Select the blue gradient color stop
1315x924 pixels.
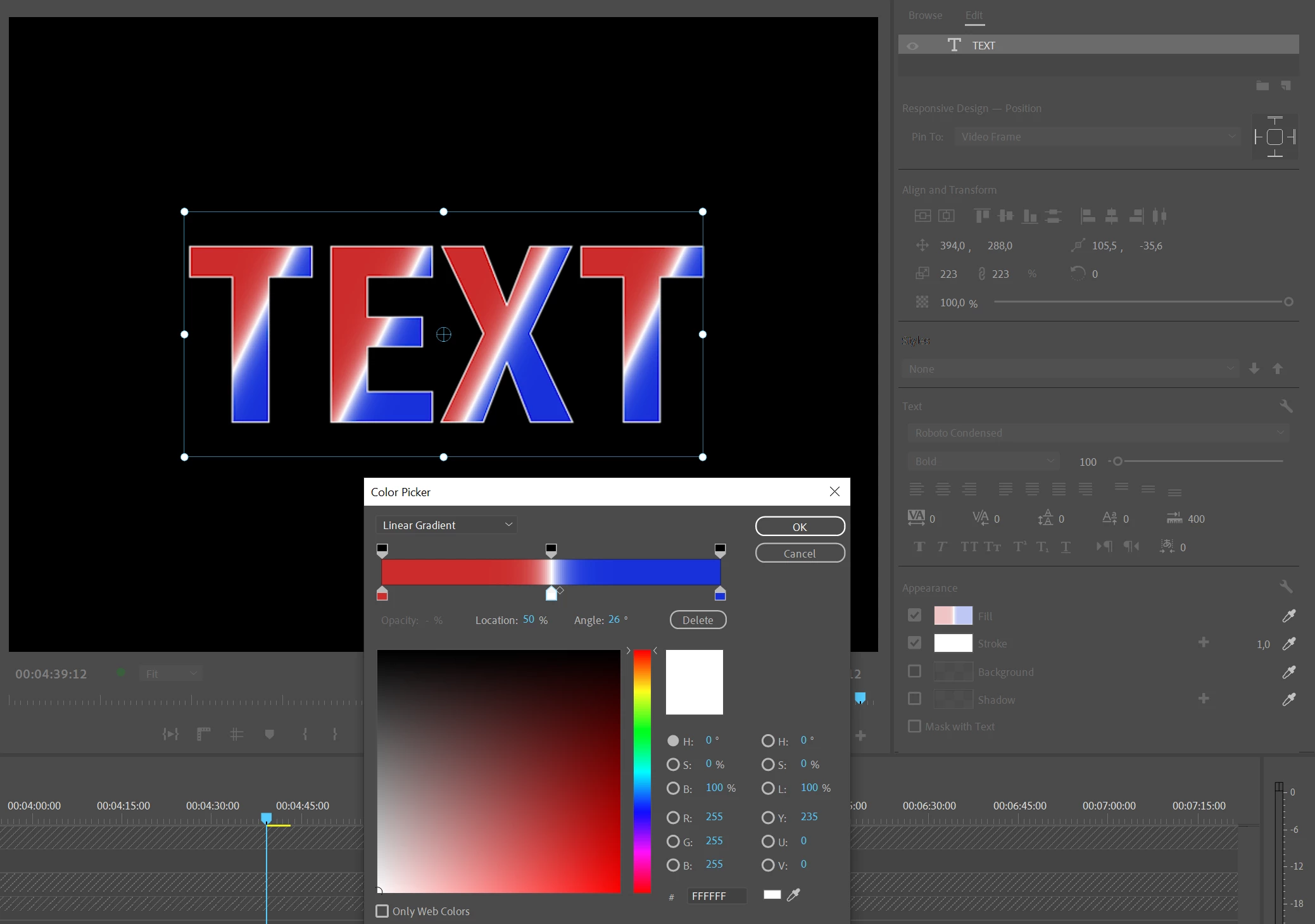720,594
